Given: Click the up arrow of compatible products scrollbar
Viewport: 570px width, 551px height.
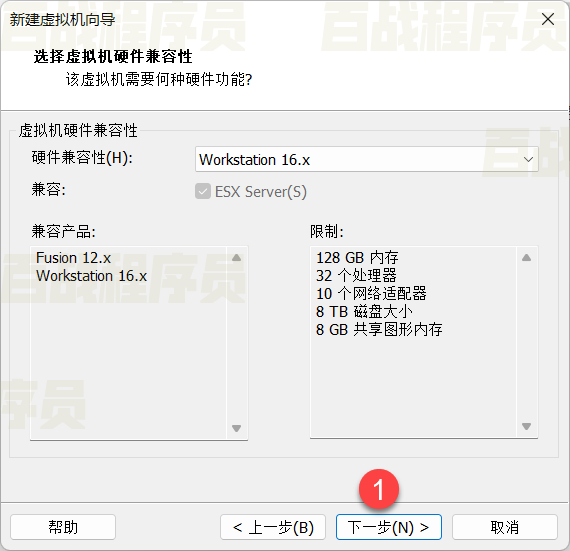Looking at the screenshot, I should click(237, 258).
